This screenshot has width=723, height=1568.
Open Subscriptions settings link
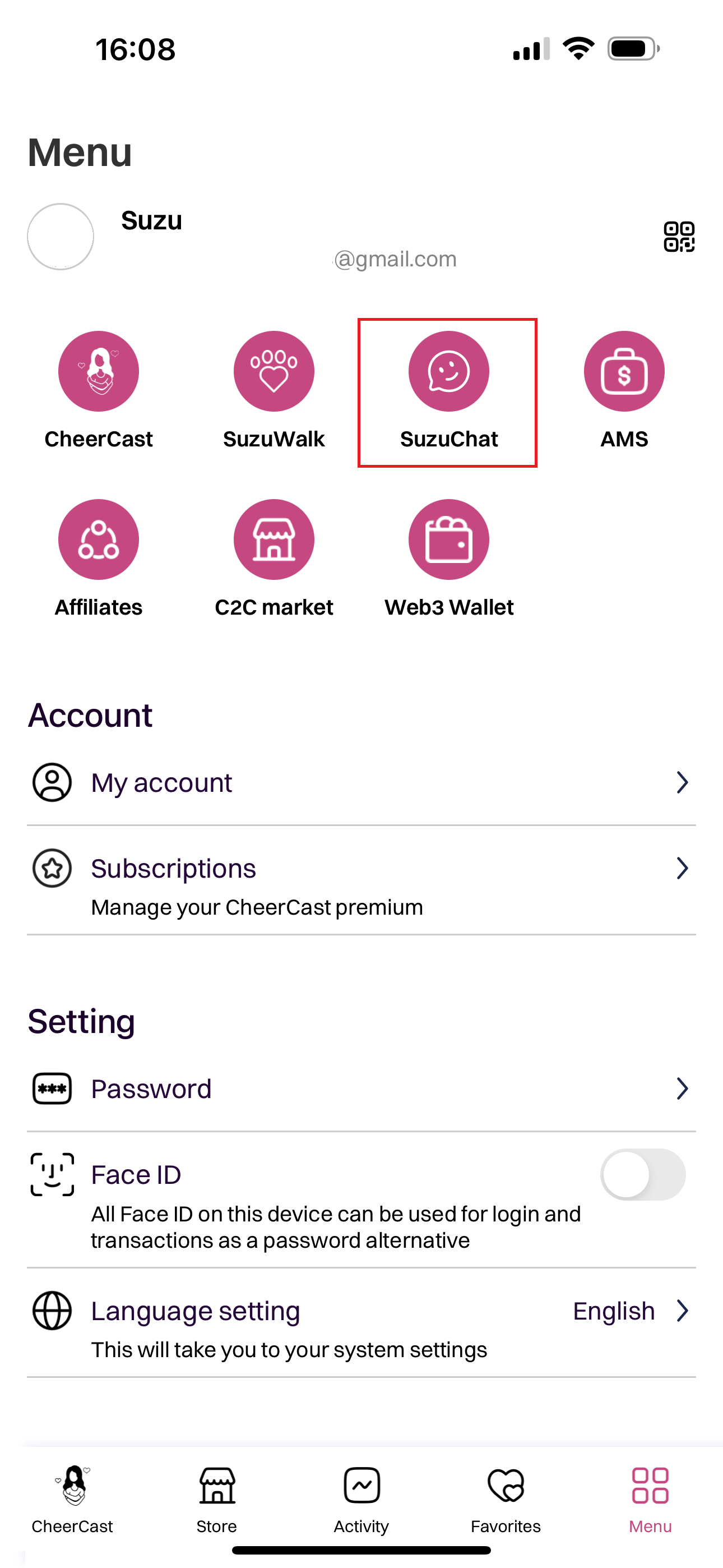pyautogui.click(x=173, y=869)
